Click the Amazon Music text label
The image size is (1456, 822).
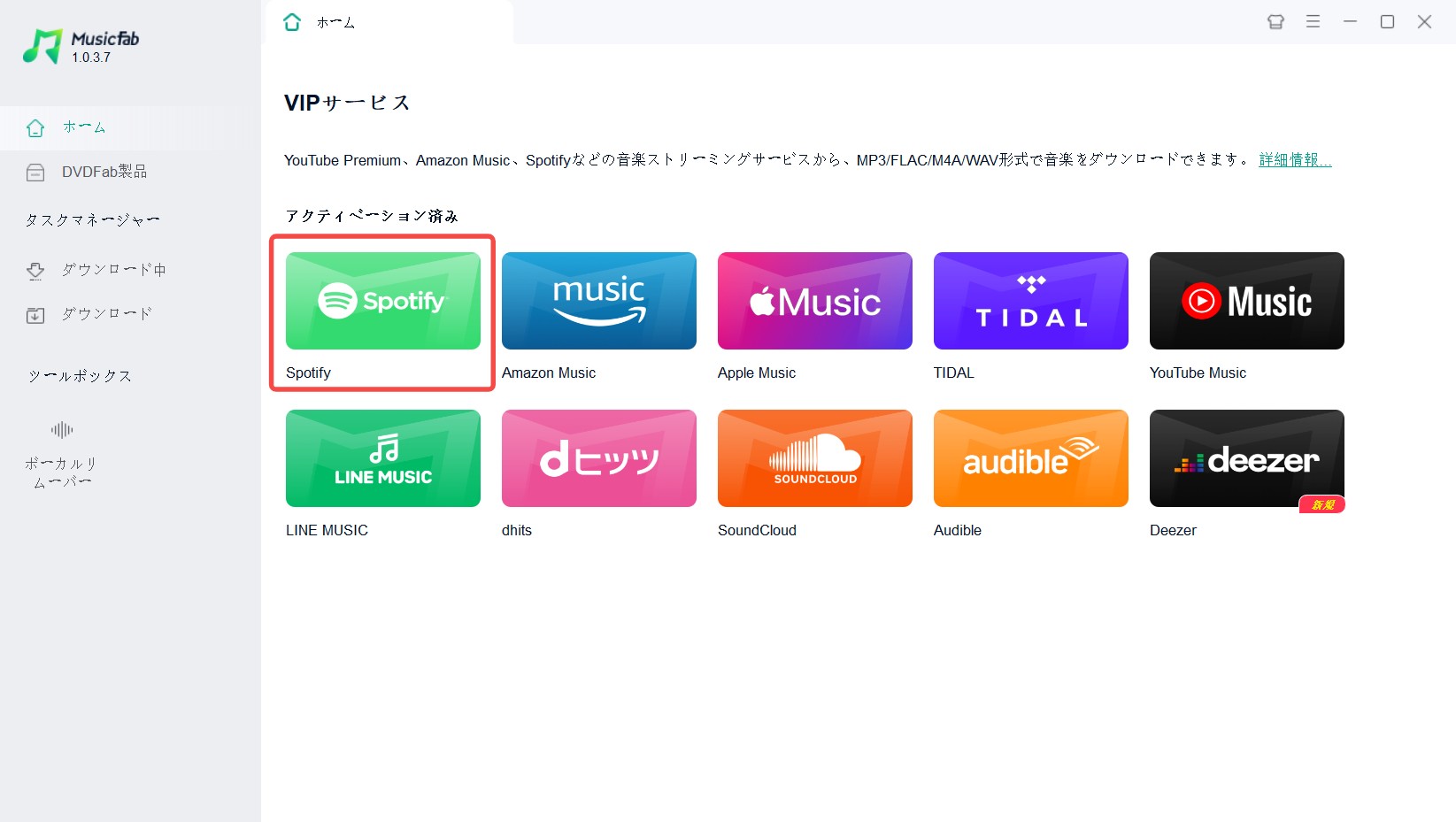click(549, 373)
